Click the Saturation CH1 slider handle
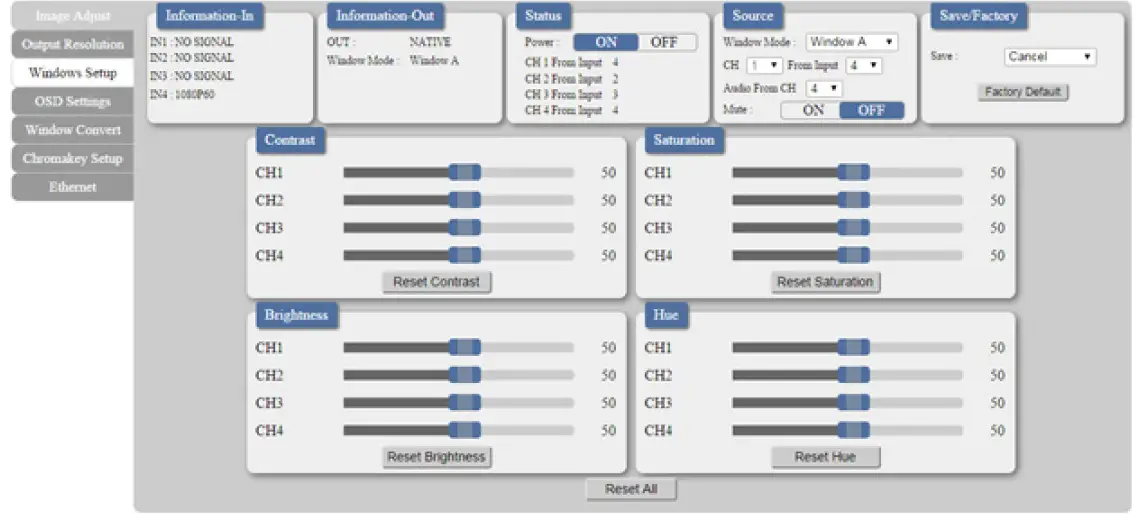 click(854, 172)
